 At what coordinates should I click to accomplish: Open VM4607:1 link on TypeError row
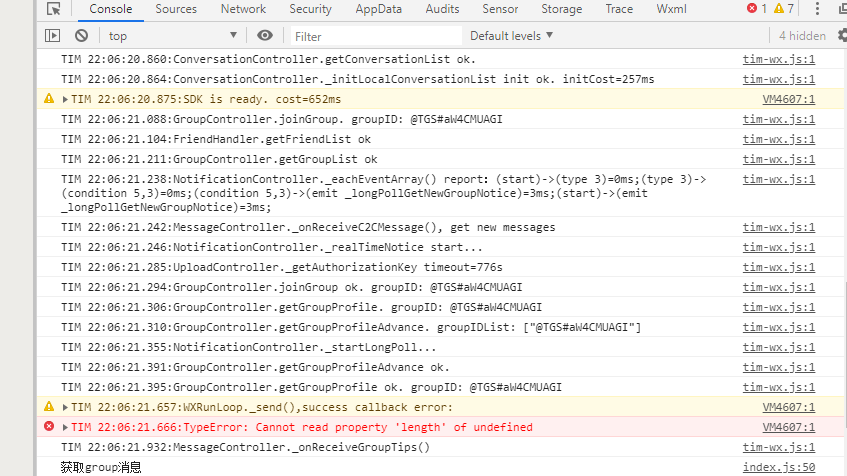coord(789,427)
